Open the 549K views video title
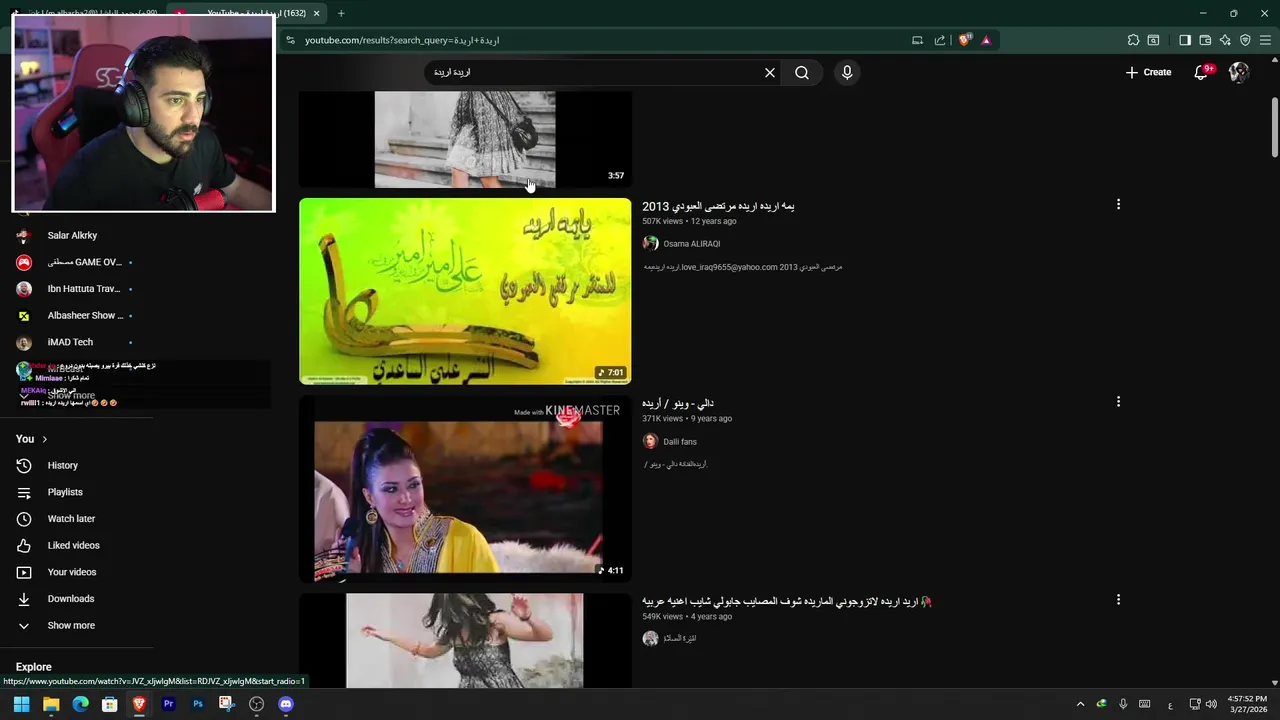 pos(787,602)
